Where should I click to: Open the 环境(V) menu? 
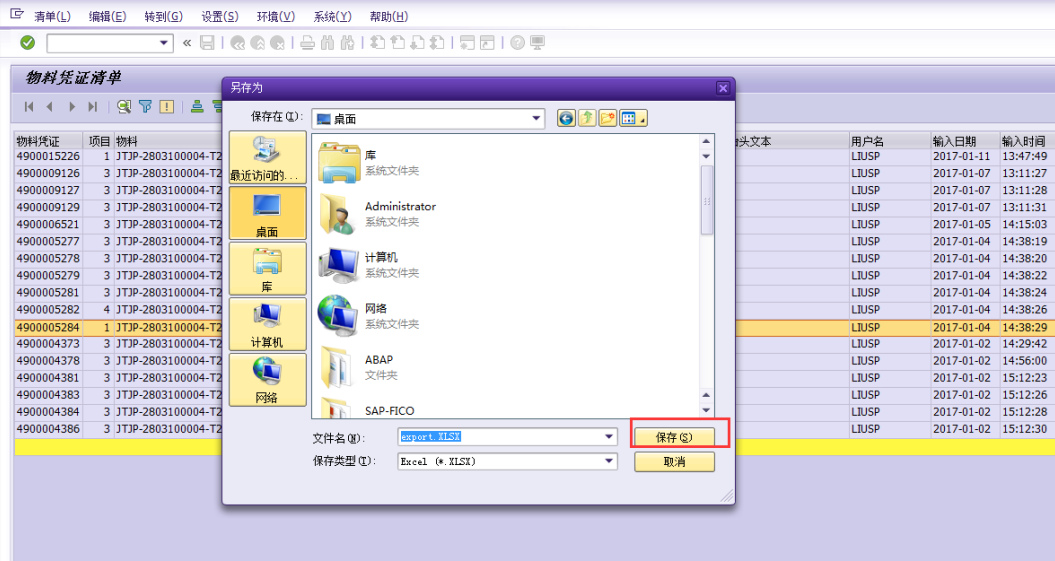click(x=276, y=16)
